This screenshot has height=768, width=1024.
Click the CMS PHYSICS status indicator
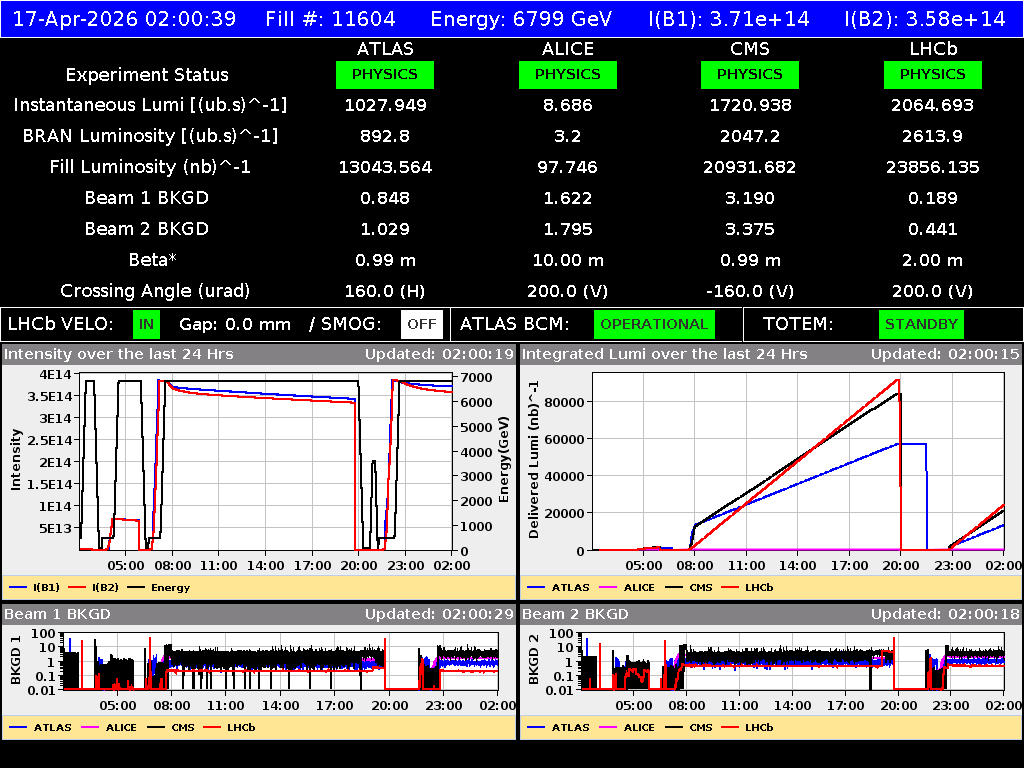click(x=750, y=74)
